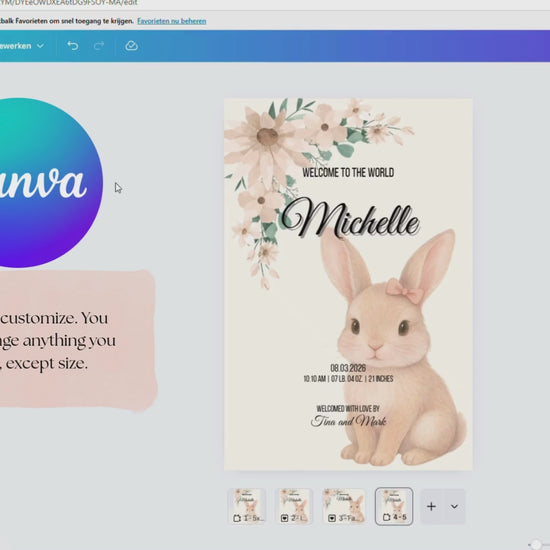Screen dimensions: 550x550
Task: Select the Tina and Mark script text
Action: click(x=348, y=421)
